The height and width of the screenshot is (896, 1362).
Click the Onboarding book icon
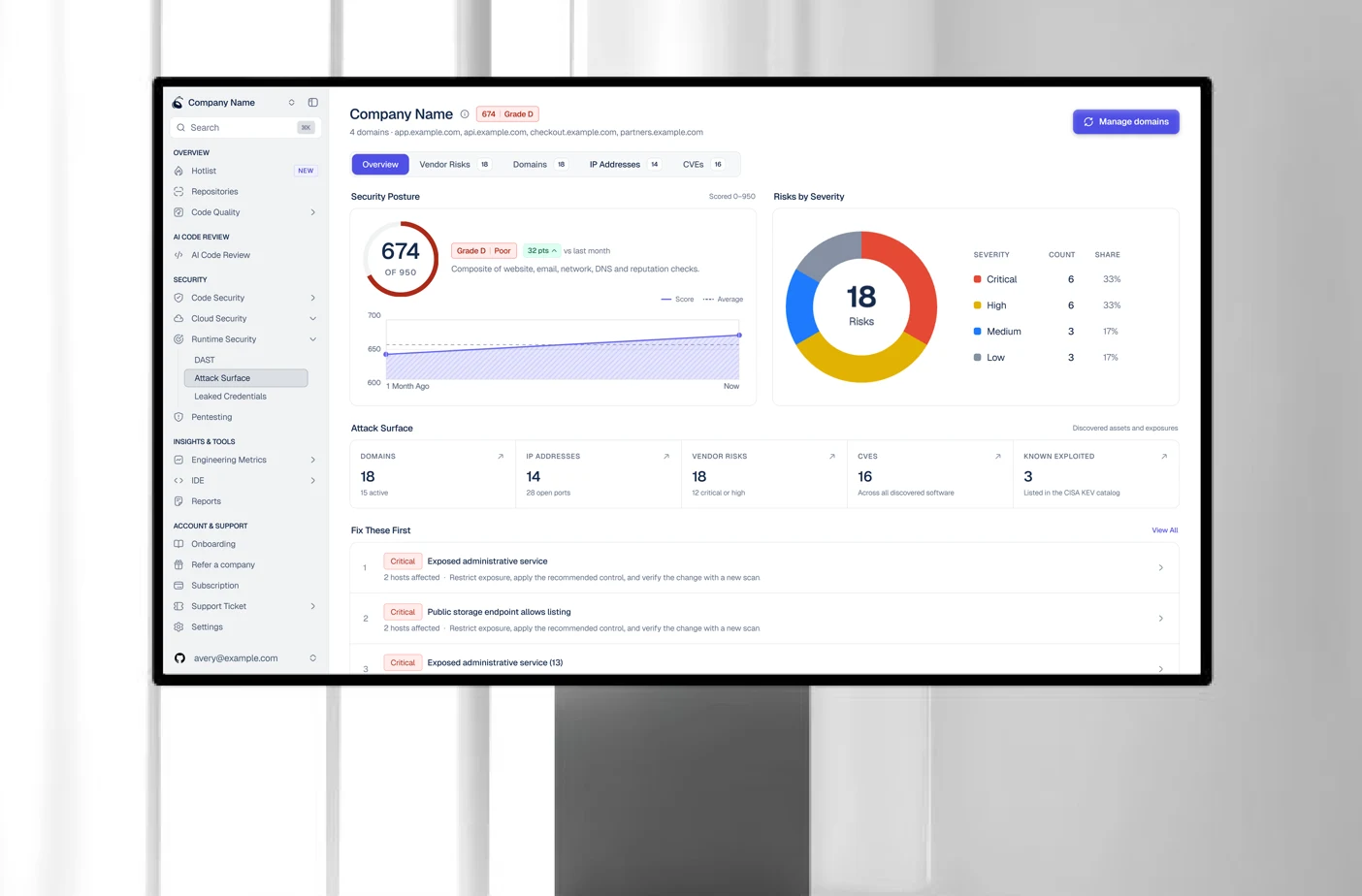[x=178, y=544]
